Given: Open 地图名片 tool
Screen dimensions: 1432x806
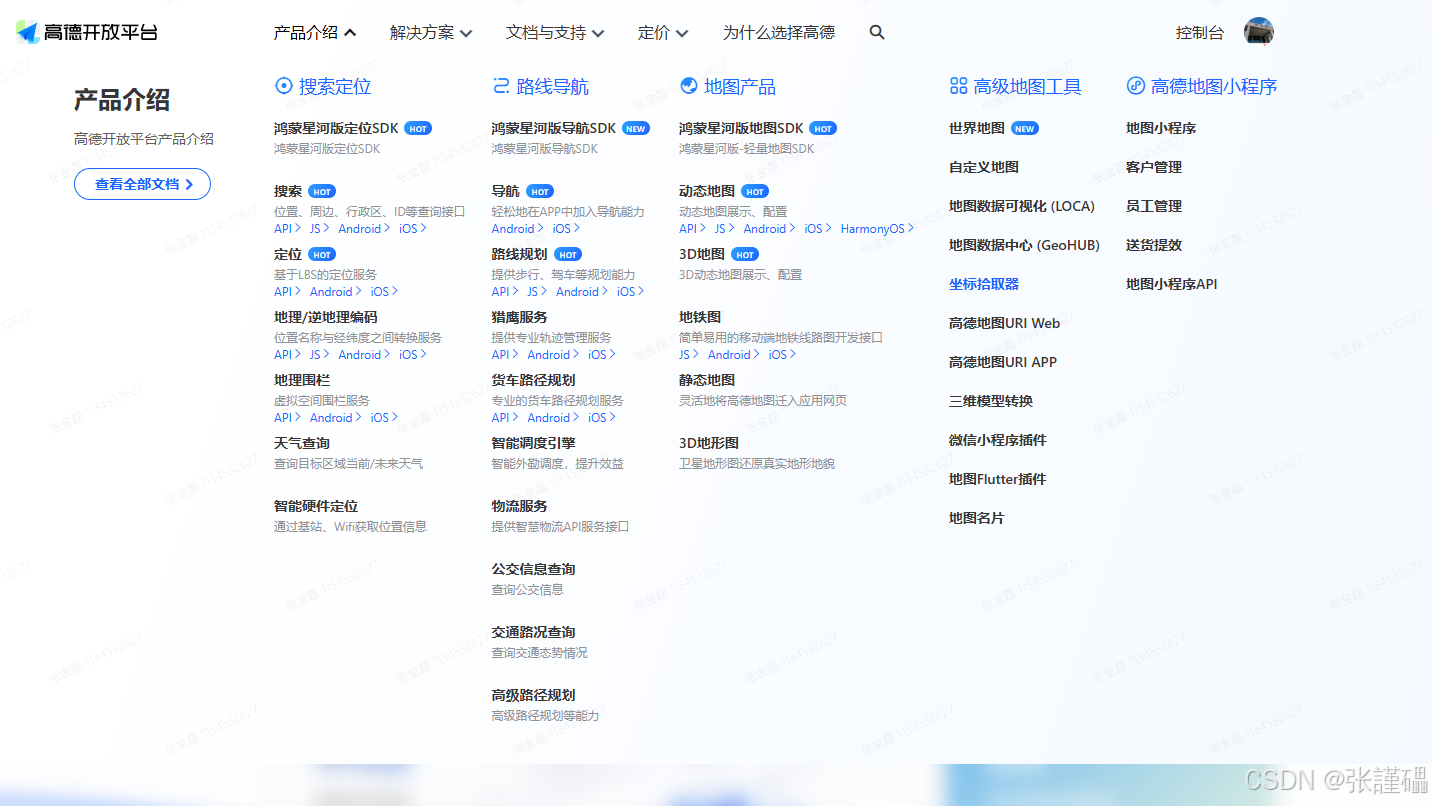Looking at the screenshot, I should pos(977,518).
